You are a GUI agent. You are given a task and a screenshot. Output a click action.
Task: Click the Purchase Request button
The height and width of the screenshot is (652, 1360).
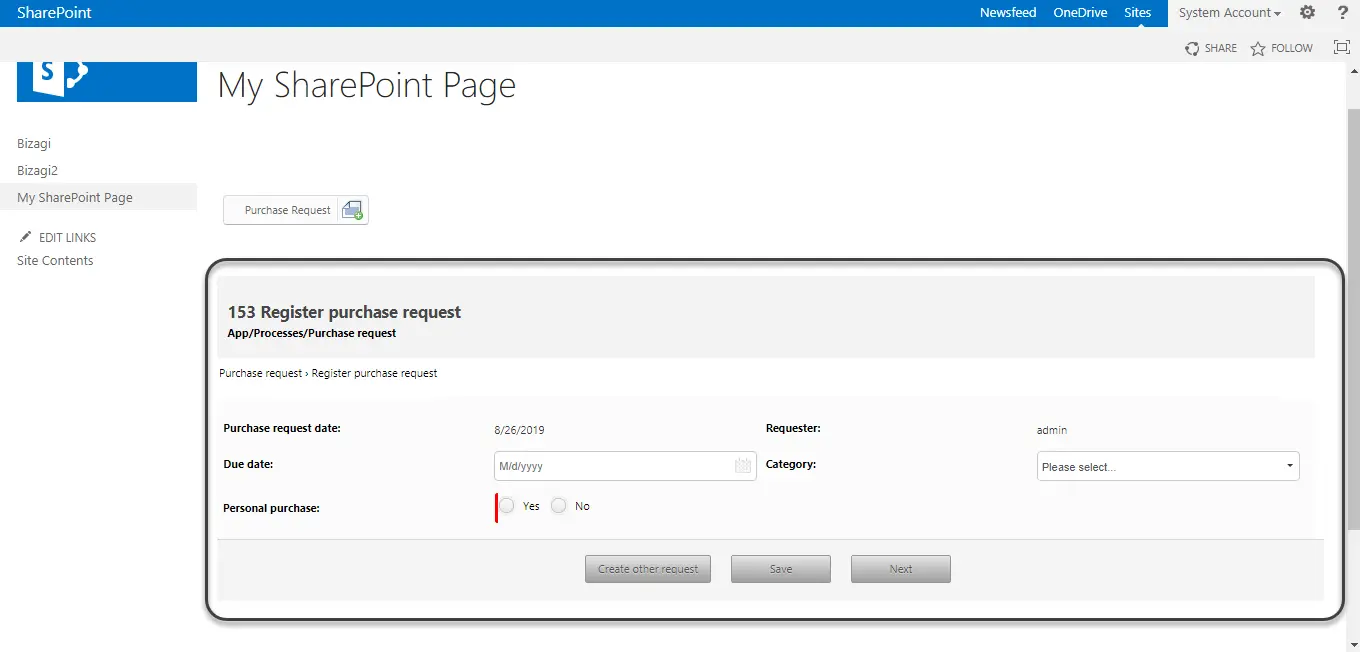pyautogui.click(x=295, y=210)
